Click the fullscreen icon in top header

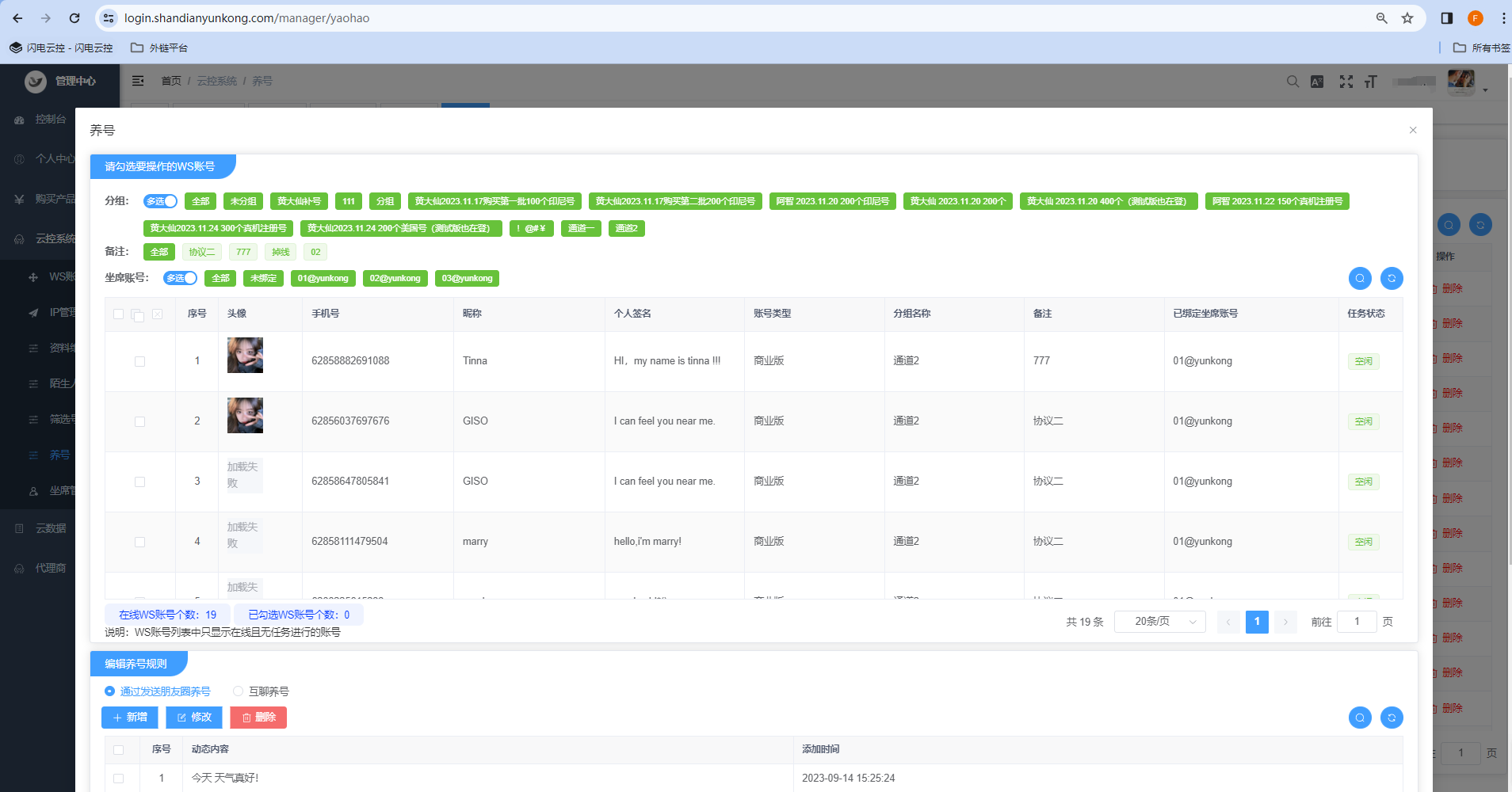point(1346,82)
